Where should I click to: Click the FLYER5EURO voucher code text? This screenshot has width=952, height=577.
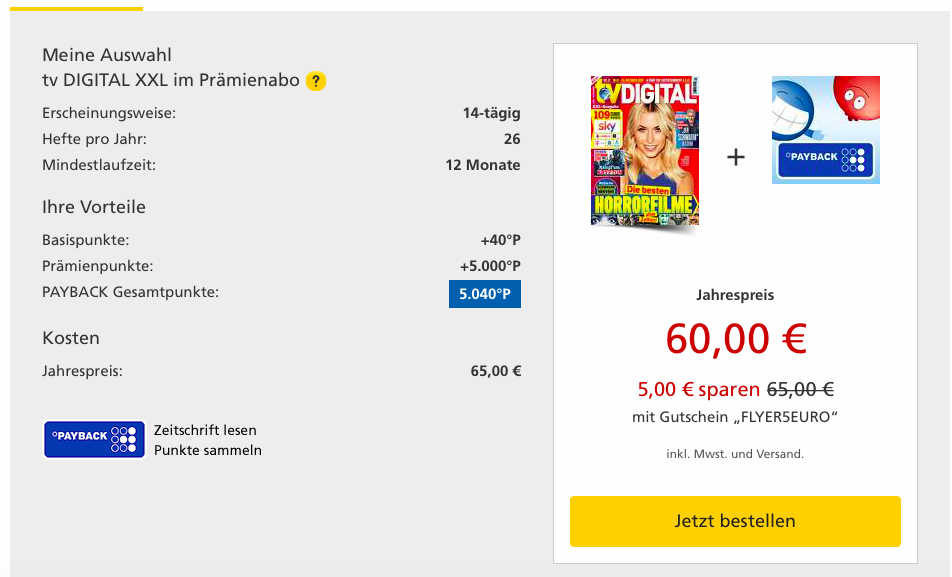click(x=786, y=416)
